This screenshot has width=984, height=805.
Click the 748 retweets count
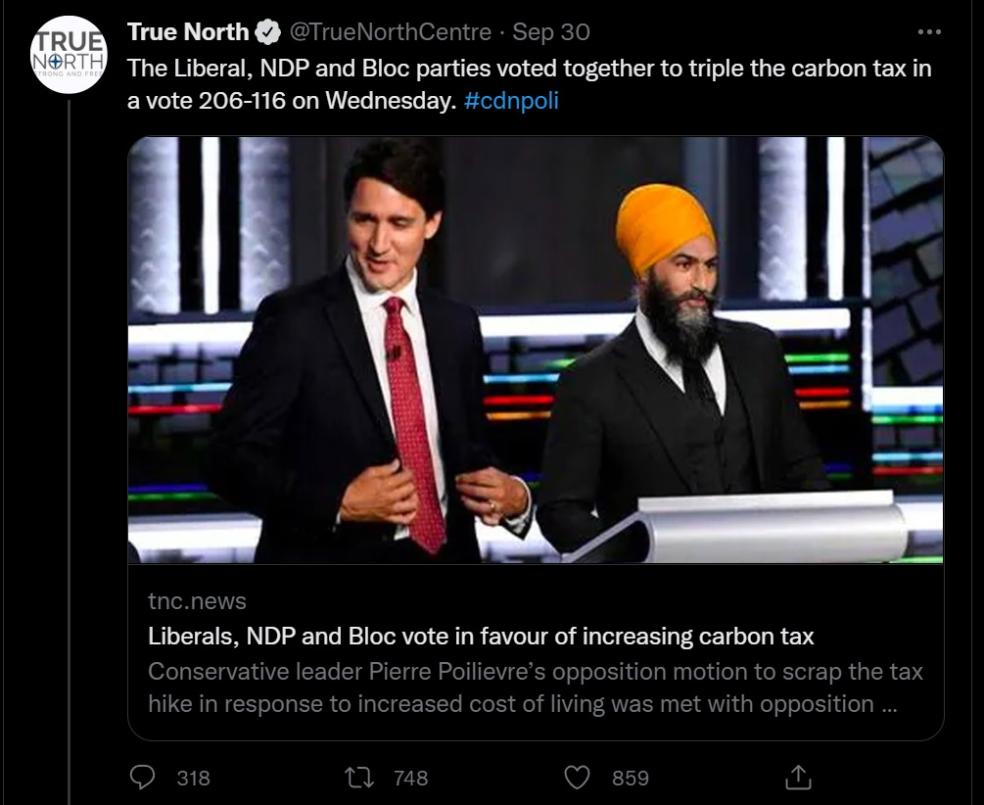[x=410, y=777]
